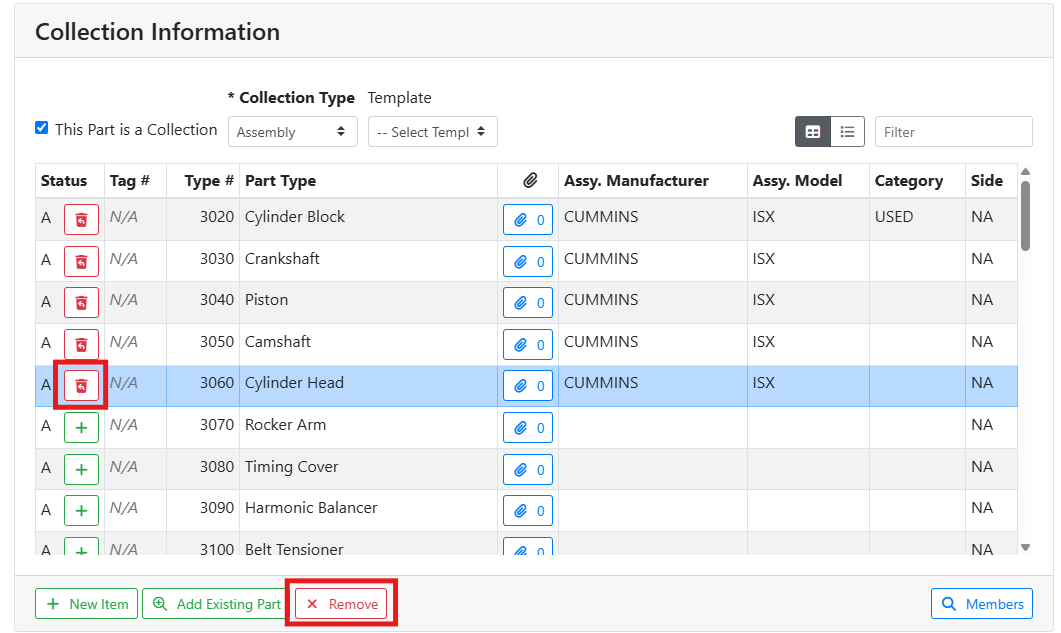1061x633 pixels.
Task: Add Timing Cover with its plus icon
Action: click(x=81, y=469)
